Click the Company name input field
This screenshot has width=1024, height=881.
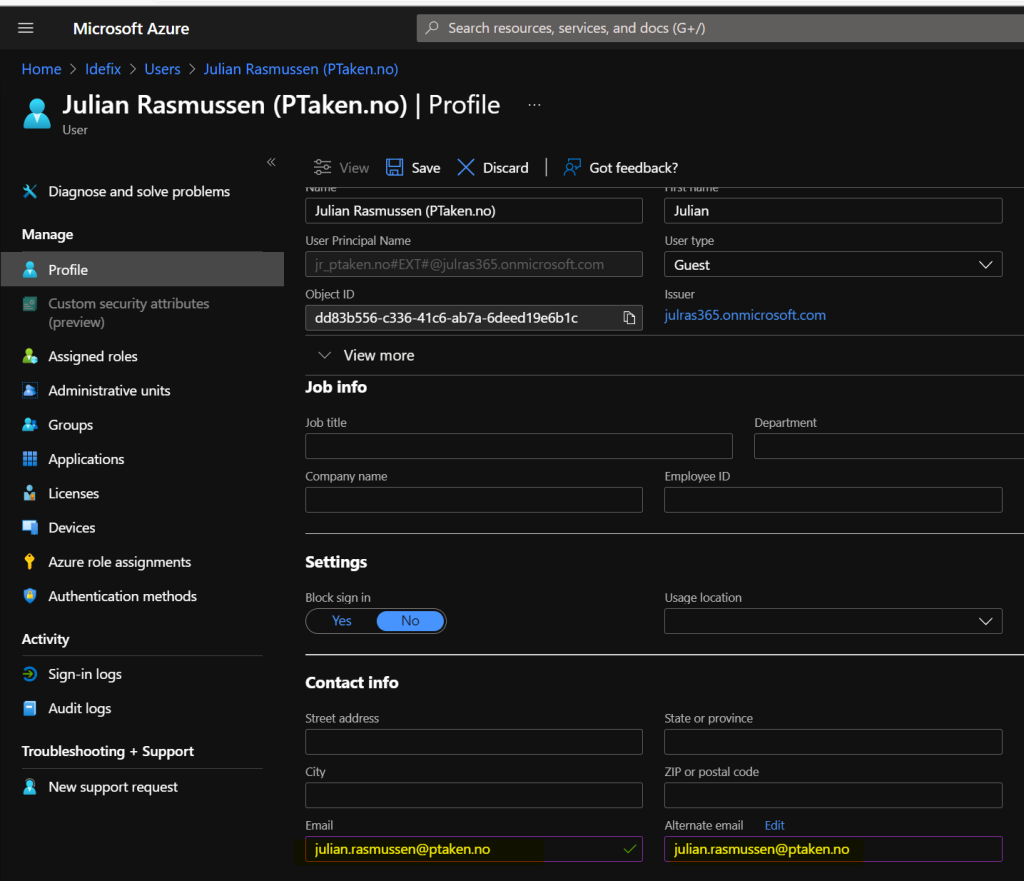[473, 500]
